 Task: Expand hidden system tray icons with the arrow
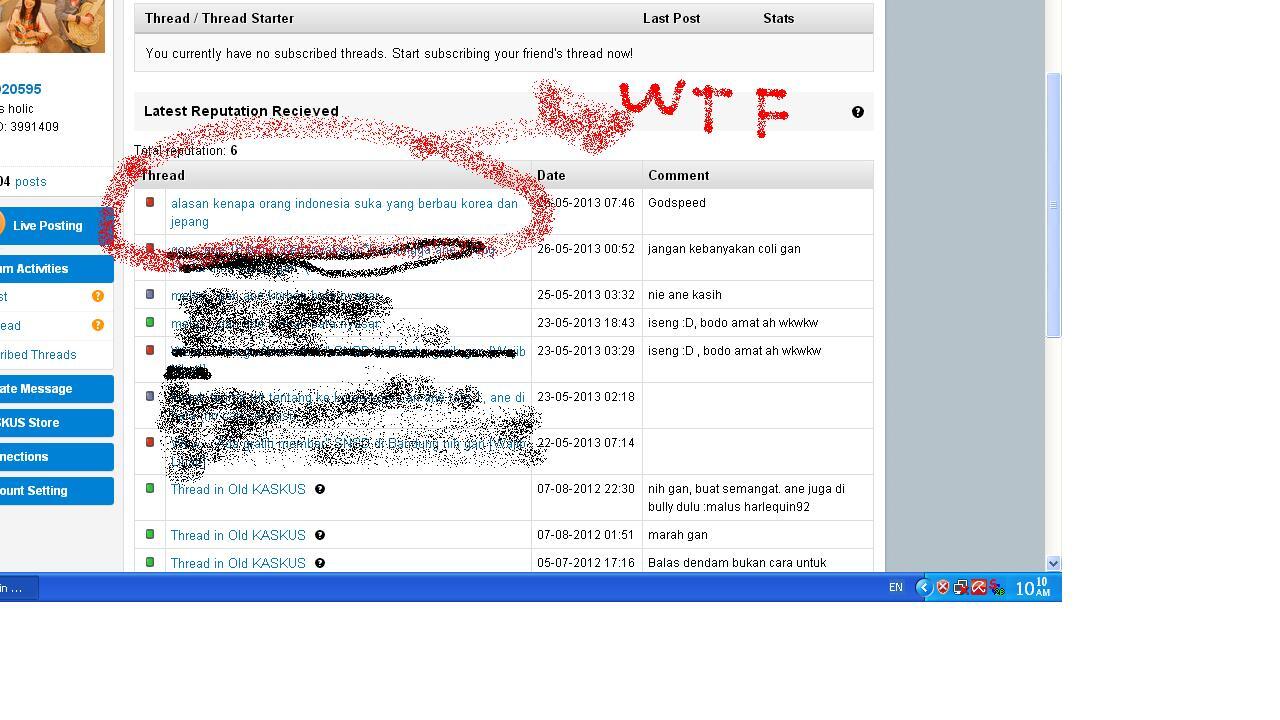click(925, 588)
